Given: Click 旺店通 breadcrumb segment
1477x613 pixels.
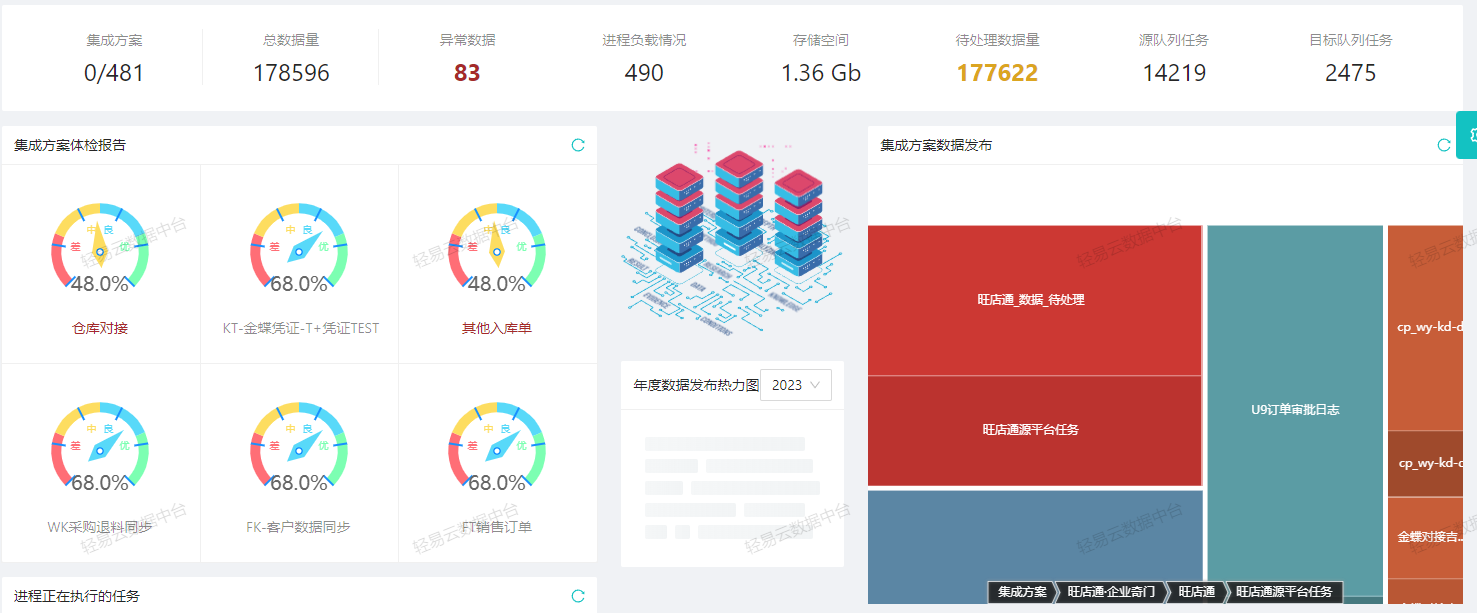Looking at the screenshot, I should [x=1196, y=592].
